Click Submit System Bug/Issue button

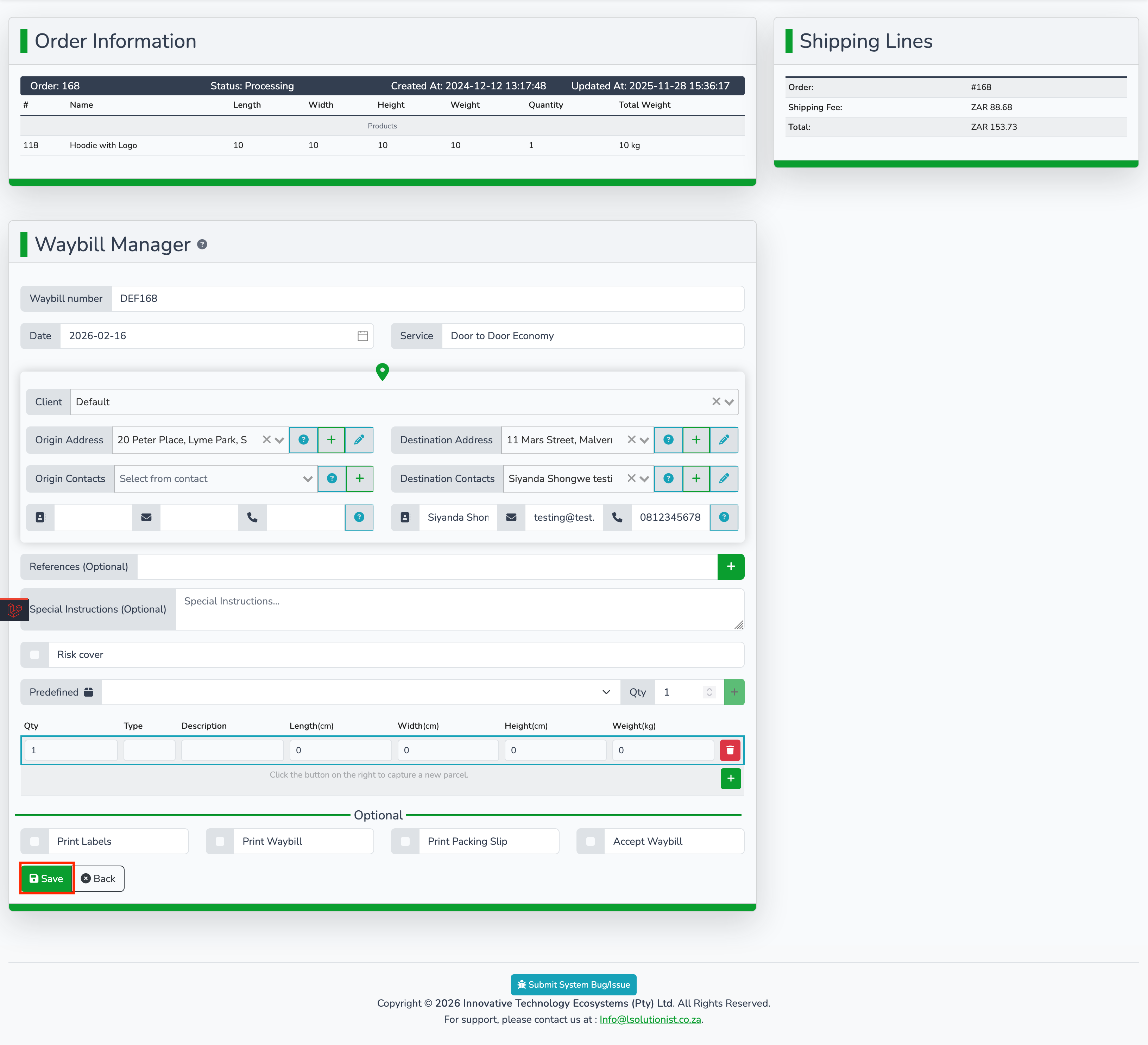pyautogui.click(x=574, y=985)
